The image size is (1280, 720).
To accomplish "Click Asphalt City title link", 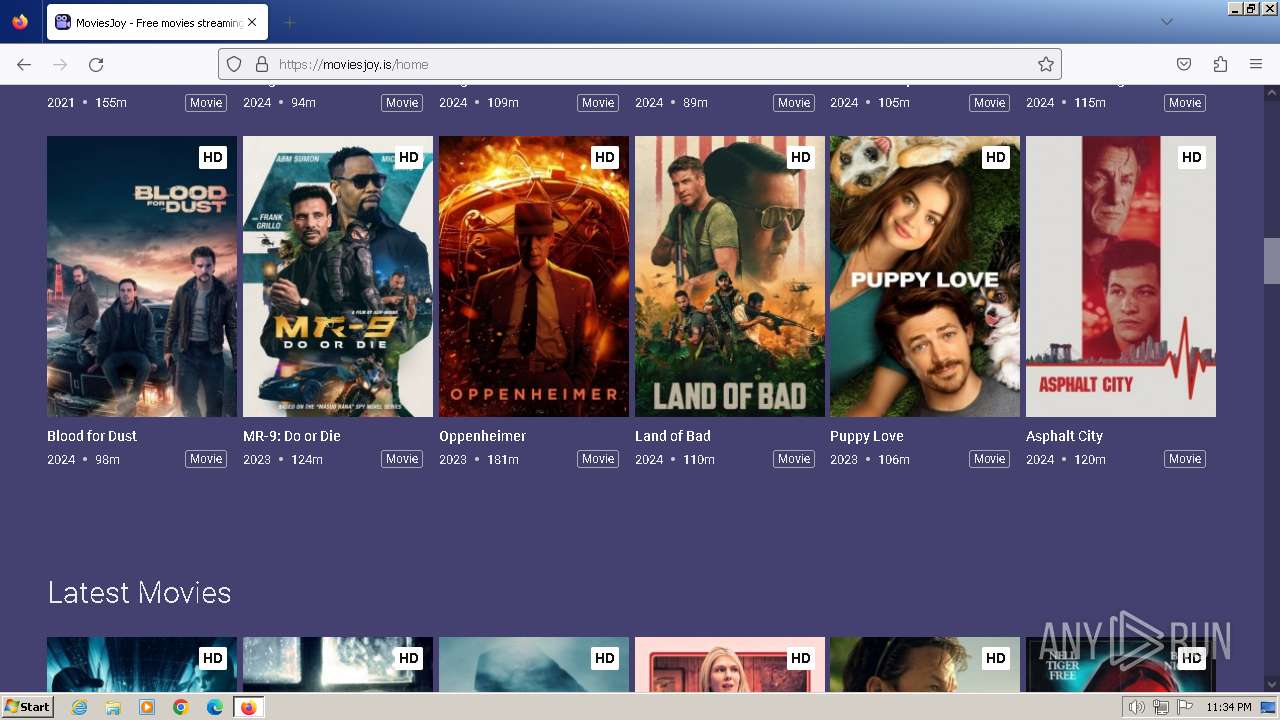I will click(x=1064, y=436).
